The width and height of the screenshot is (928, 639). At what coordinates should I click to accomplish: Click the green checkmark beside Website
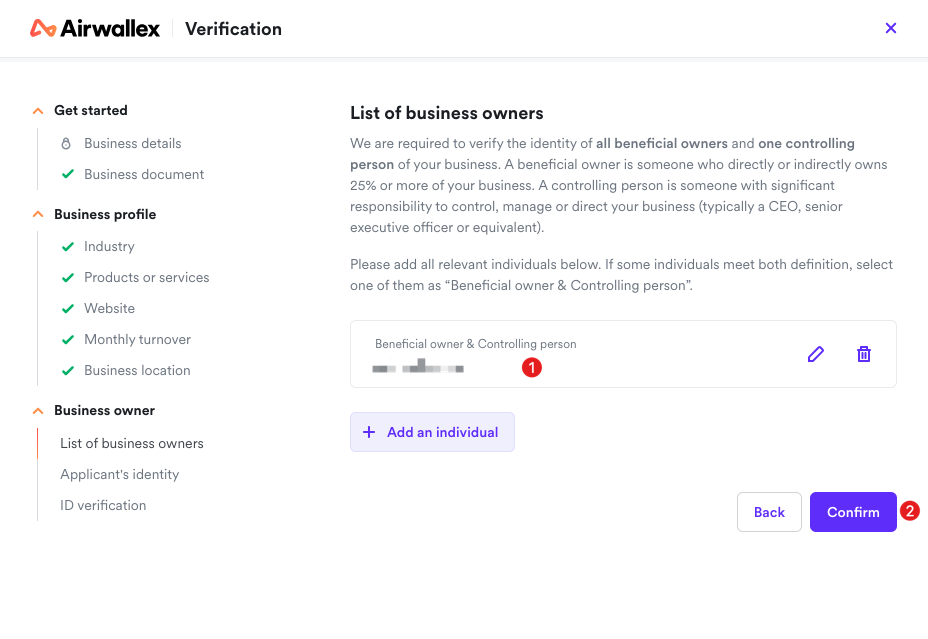[x=68, y=308]
